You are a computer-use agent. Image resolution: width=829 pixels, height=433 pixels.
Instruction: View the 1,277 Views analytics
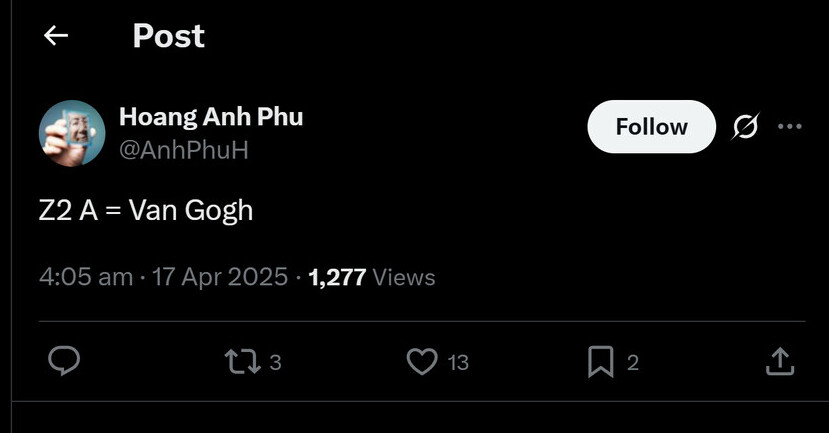pos(372,277)
